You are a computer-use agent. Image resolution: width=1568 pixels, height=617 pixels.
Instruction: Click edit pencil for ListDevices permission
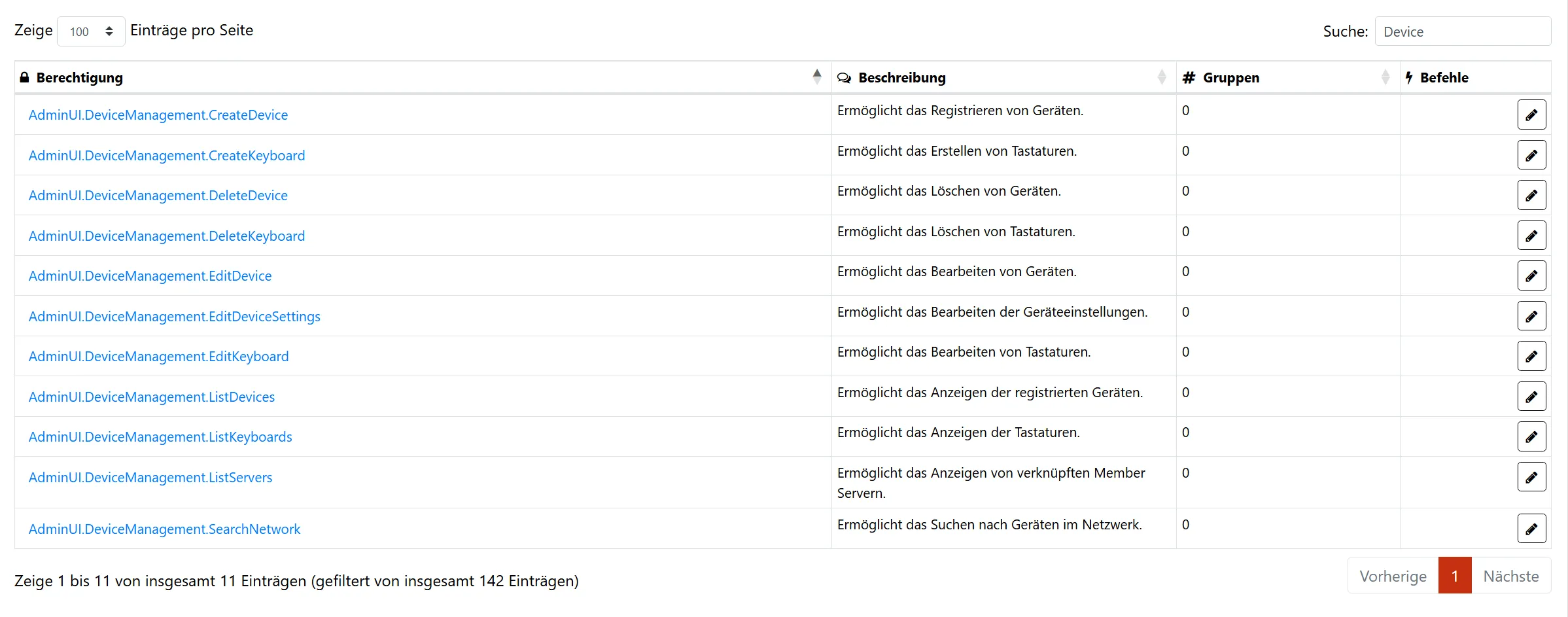click(1531, 397)
